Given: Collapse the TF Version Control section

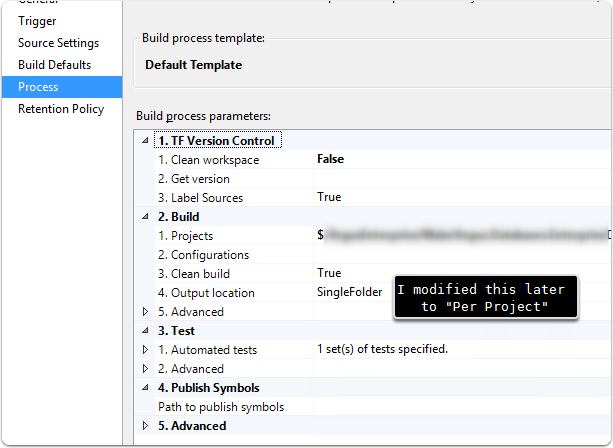Looking at the screenshot, I should click(146, 141).
